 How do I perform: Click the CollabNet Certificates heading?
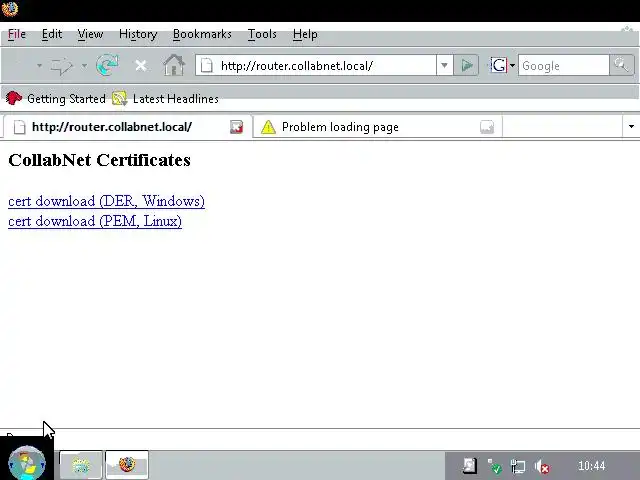click(99, 160)
